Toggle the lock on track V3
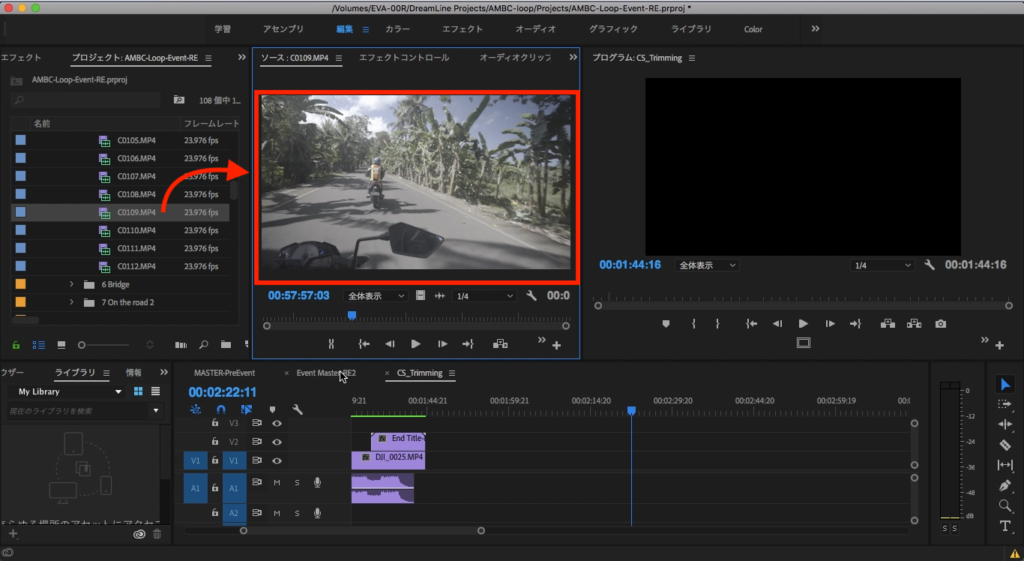The image size is (1024, 561). (214, 423)
